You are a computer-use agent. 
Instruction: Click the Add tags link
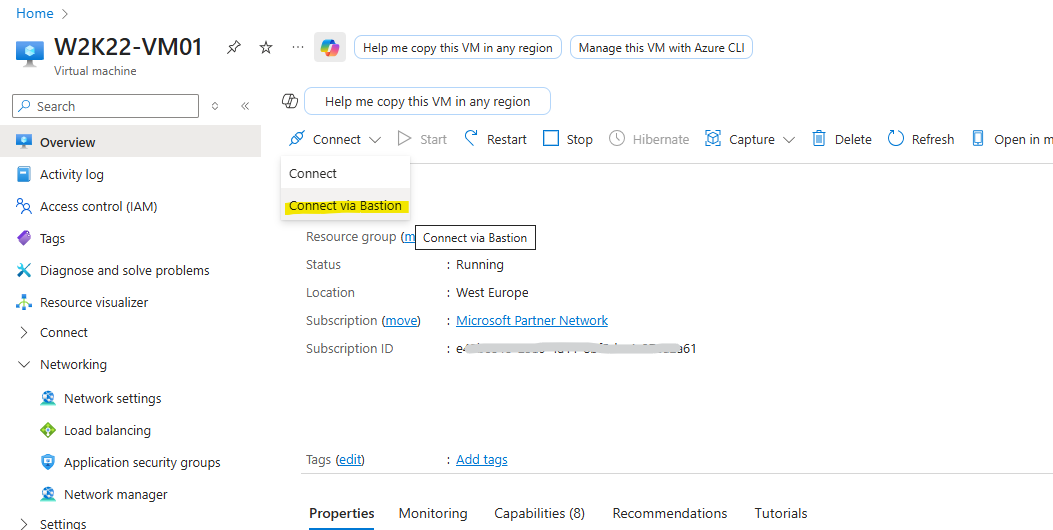pos(482,459)
